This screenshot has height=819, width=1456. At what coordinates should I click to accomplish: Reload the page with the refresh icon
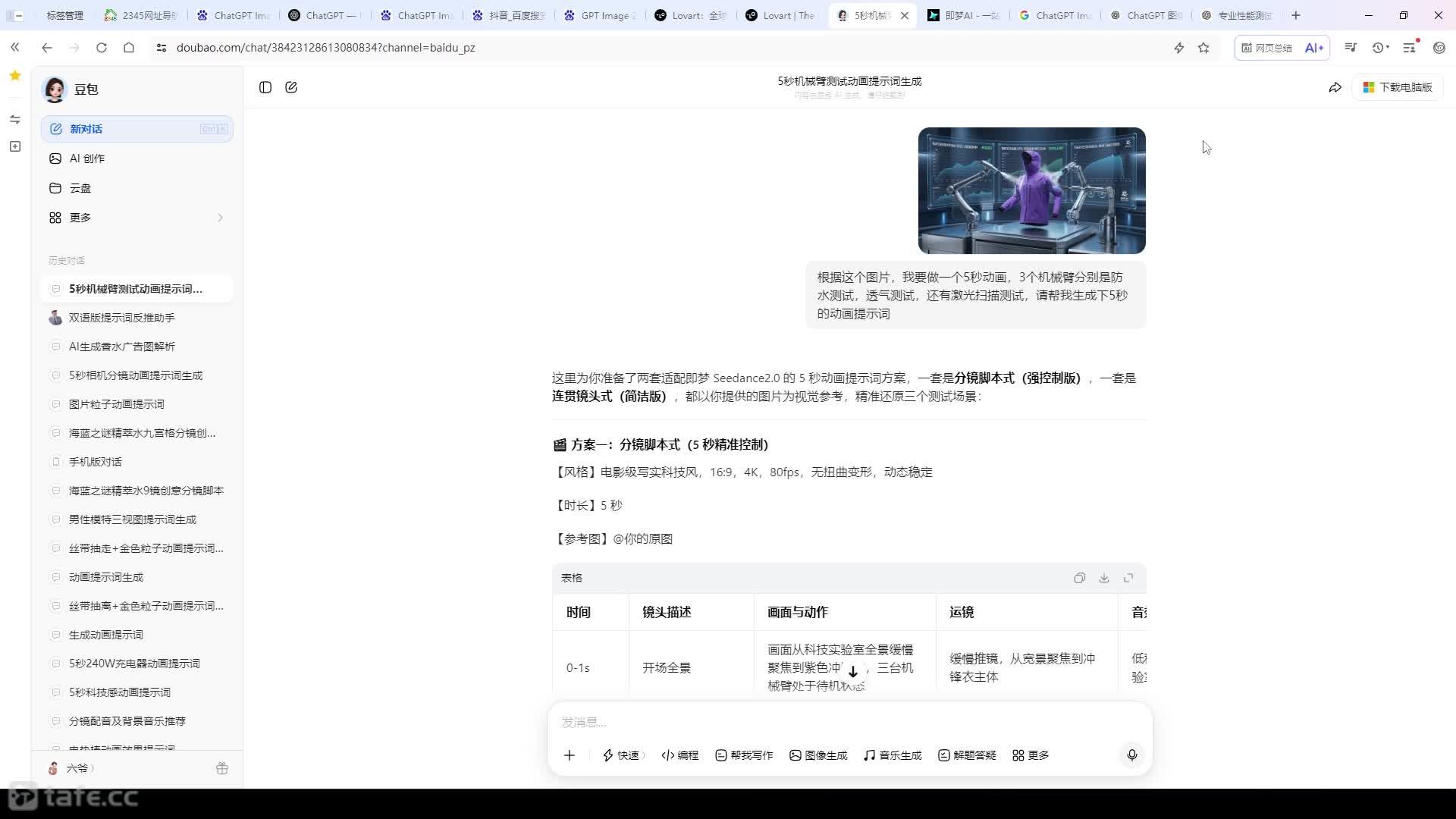(x=102, y=48)
